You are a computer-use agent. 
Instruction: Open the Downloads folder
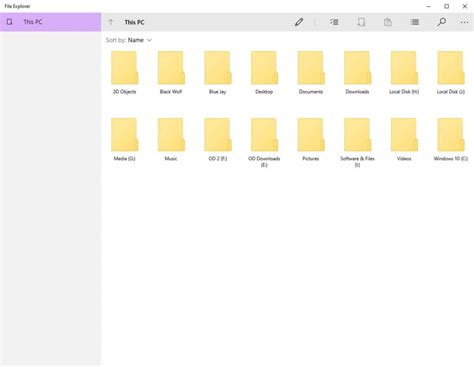[x=357, y=73]
